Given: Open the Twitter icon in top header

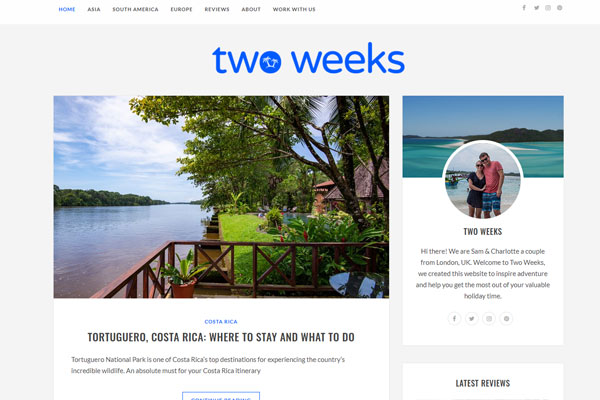Looking at the screenshot, I should pos(536,8).
